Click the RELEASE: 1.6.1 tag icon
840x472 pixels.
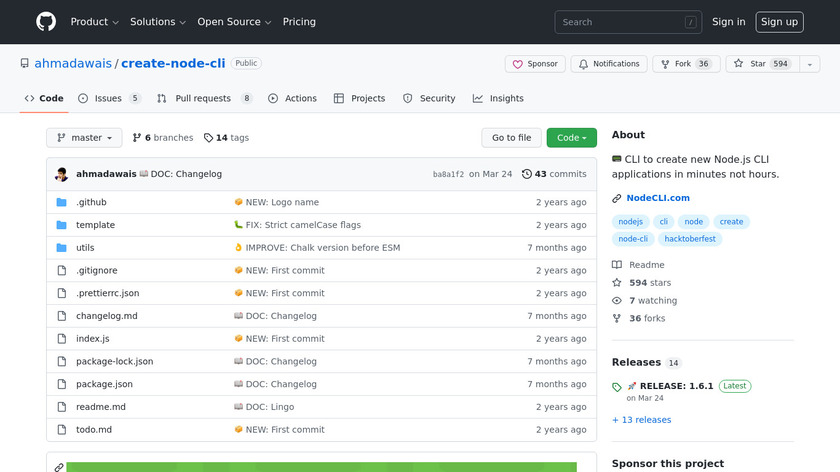(x=617, y=386)
